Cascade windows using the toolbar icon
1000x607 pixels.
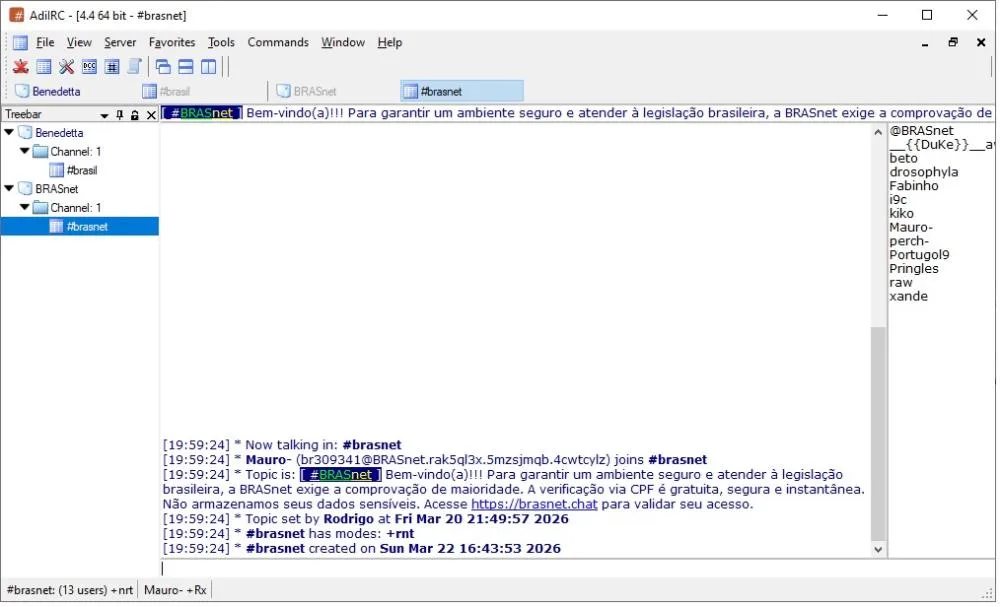pyautogui.click(x=161, y=67)
